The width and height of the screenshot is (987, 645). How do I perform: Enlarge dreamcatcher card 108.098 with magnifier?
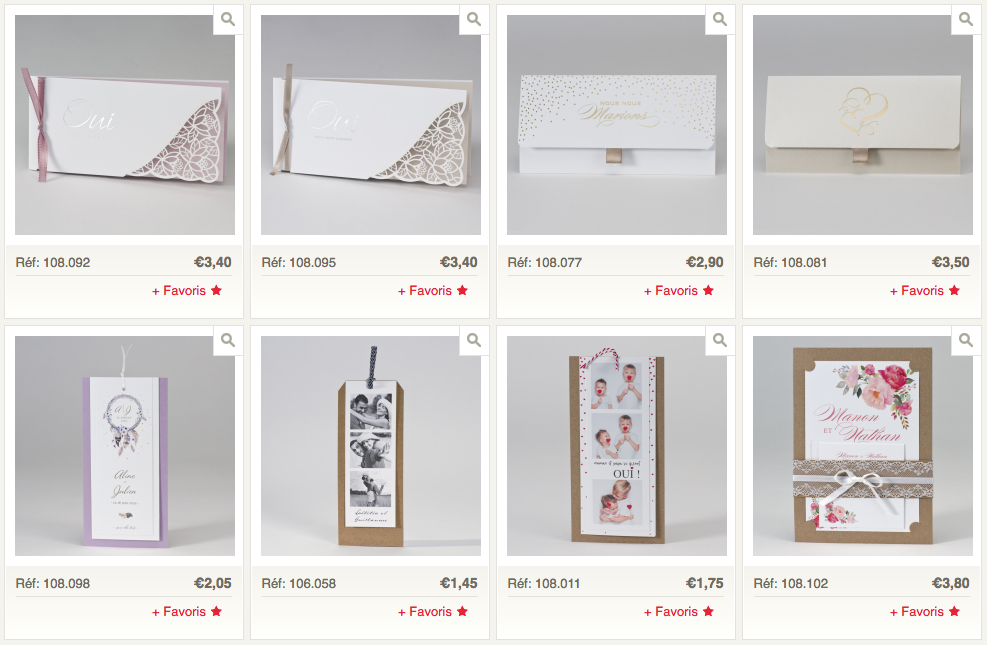[x=228, y=340]
